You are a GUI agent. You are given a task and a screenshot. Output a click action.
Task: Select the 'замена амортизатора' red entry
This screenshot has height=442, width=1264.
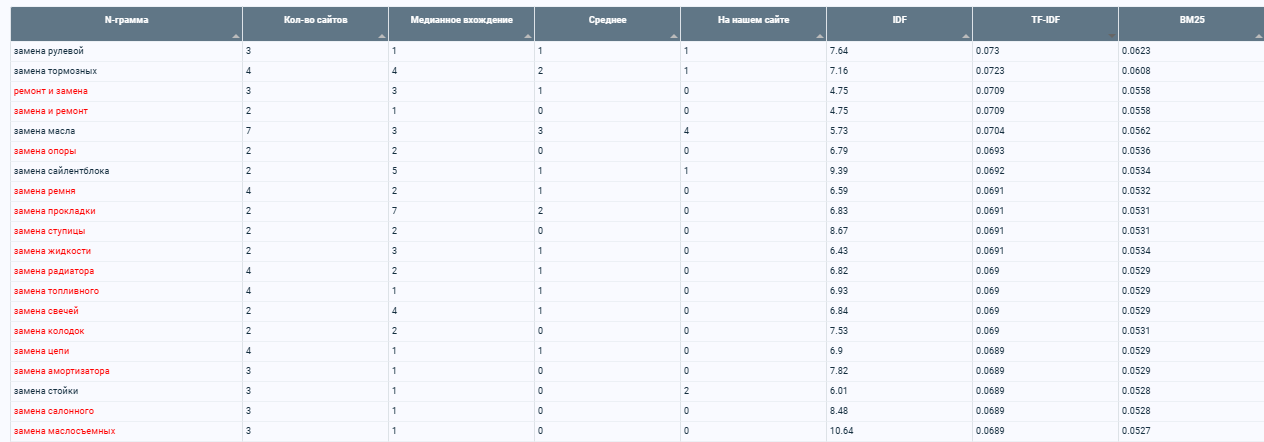click(62, 371)
